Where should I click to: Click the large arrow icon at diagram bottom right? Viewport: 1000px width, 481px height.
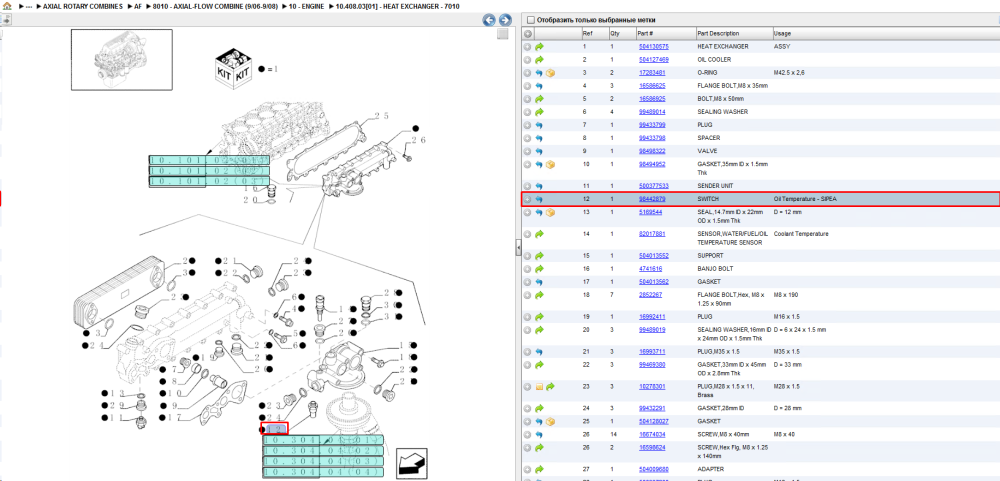click(411, 464)
